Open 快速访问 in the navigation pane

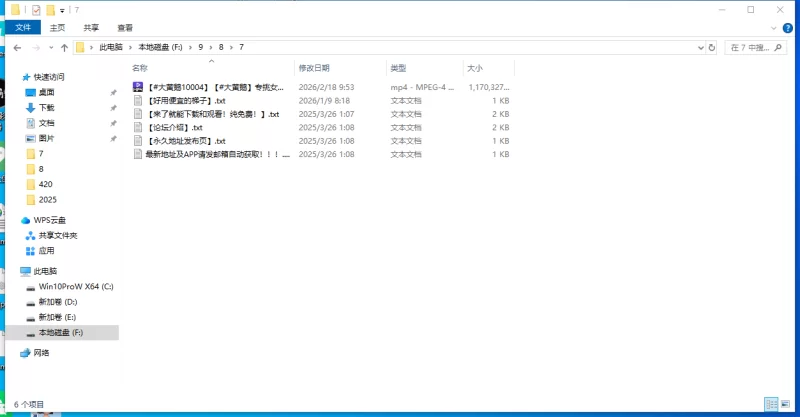pyautogui.click(x=49, y=77)
